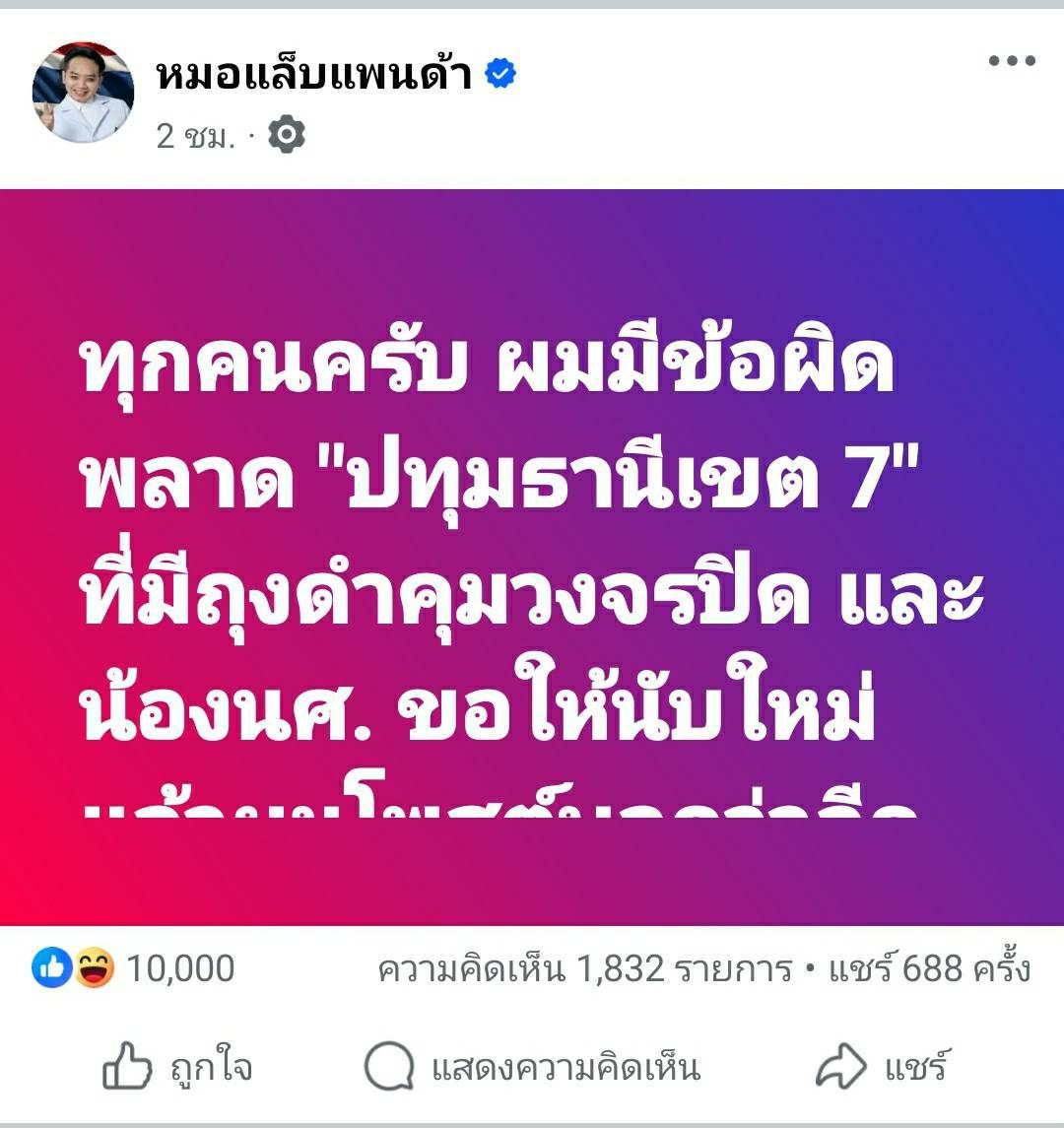1064x1128 pixels.
Task: Click the Haha reaction emoji
Action: pyautogui.click(x=94, y=967)
